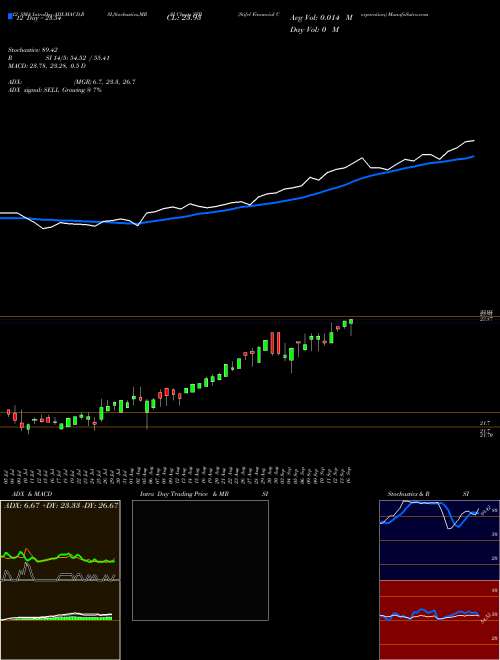Click inside the empty Intra Day chart box
Image resolution: width=500 pixels, height=660 pixels.
(200, 560)
